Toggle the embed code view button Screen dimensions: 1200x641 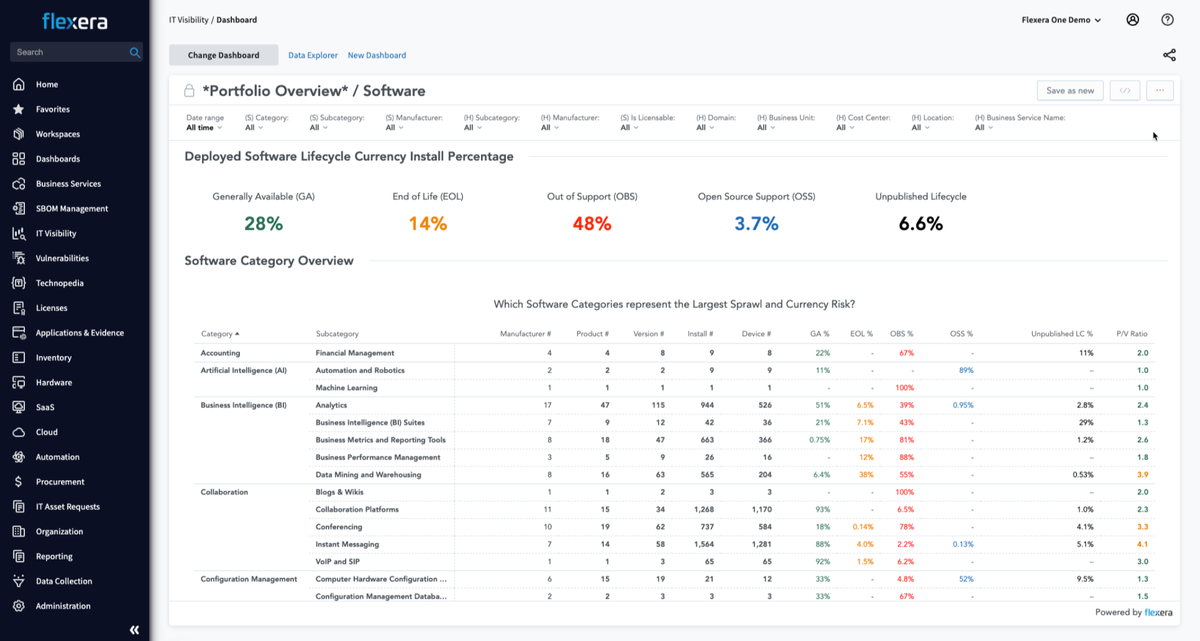tap(1124, 90)
